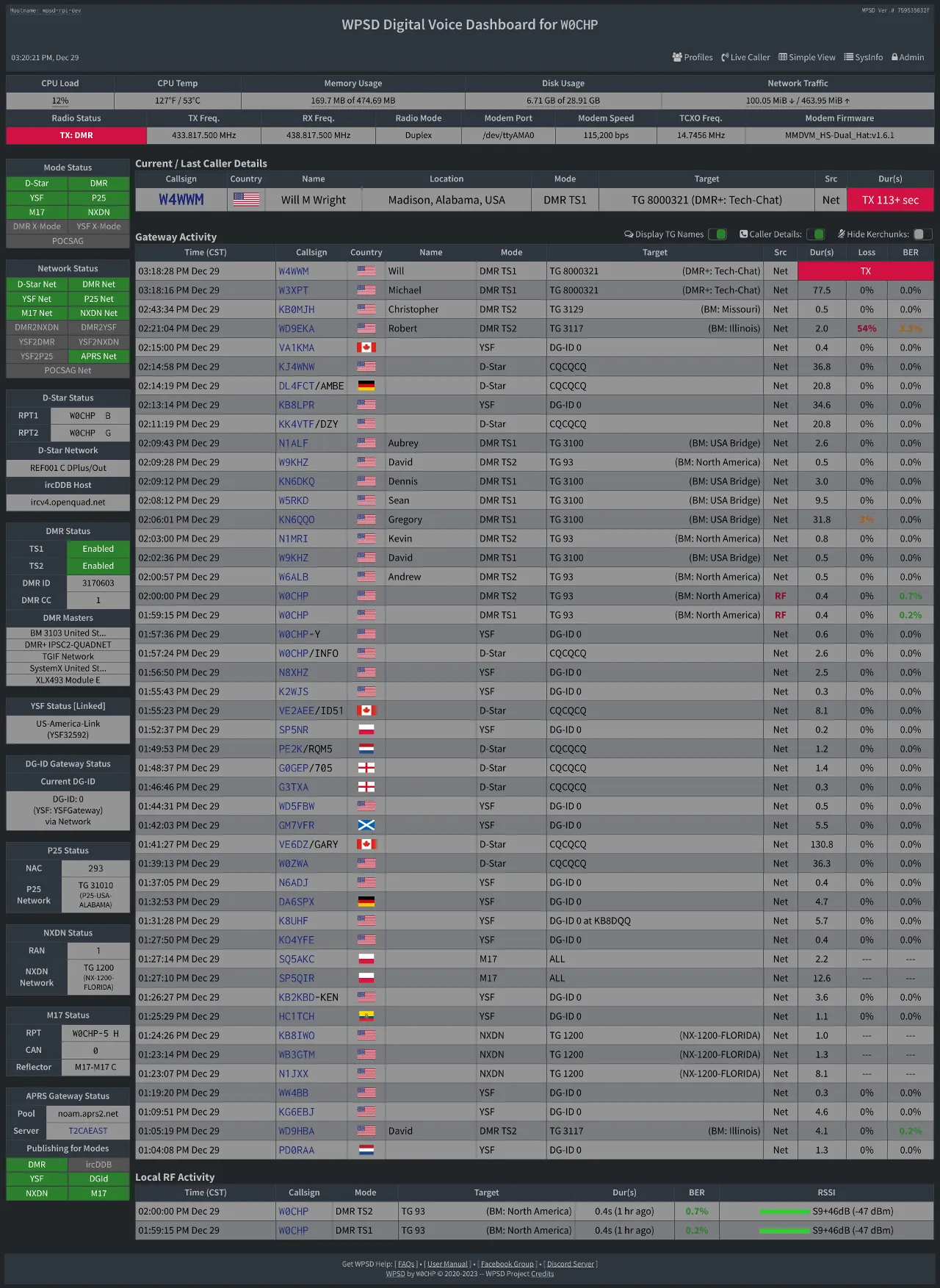Toggle the Caller Details switch
The image size is (940, 1288).
[816, 234]
